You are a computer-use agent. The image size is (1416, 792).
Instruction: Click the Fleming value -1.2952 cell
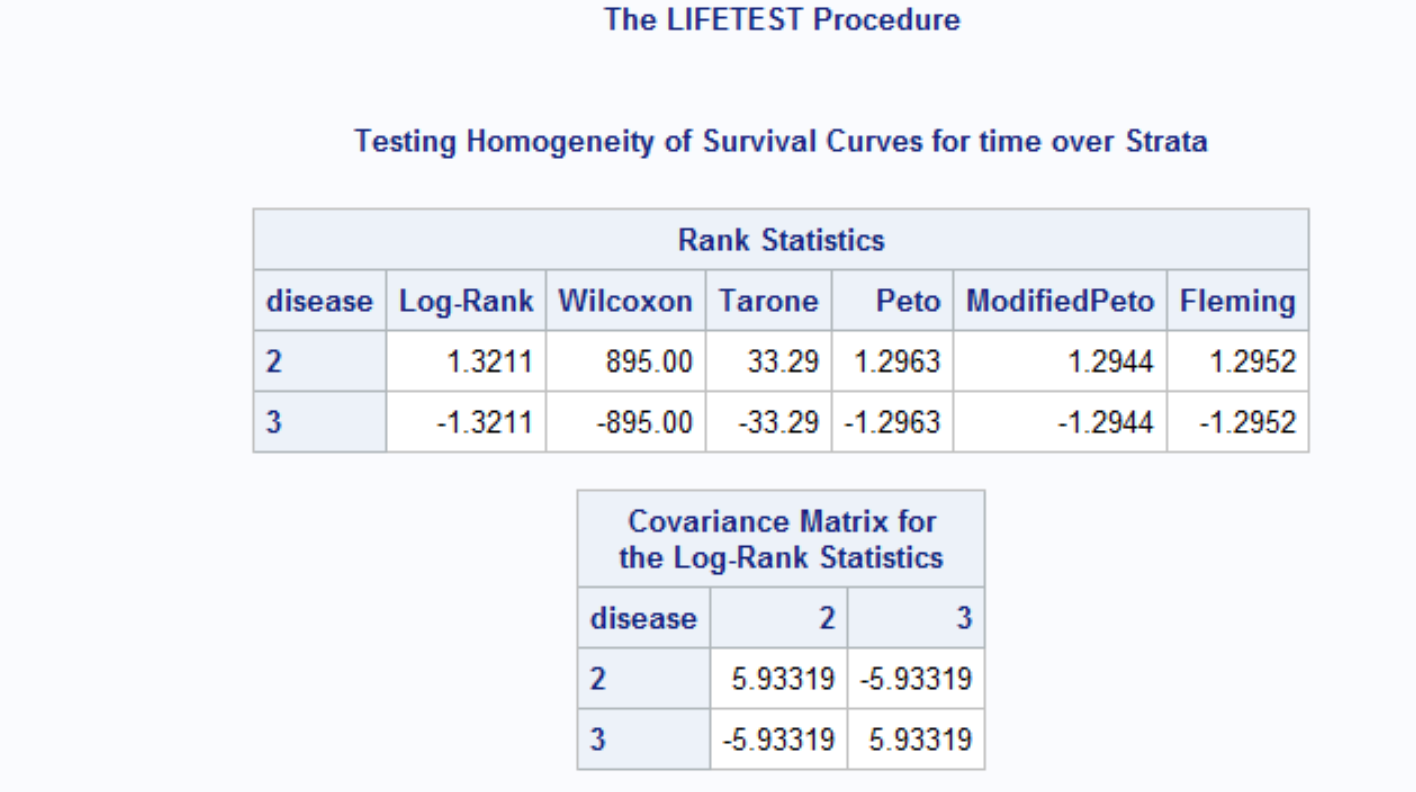click(x=1248, y=422)
